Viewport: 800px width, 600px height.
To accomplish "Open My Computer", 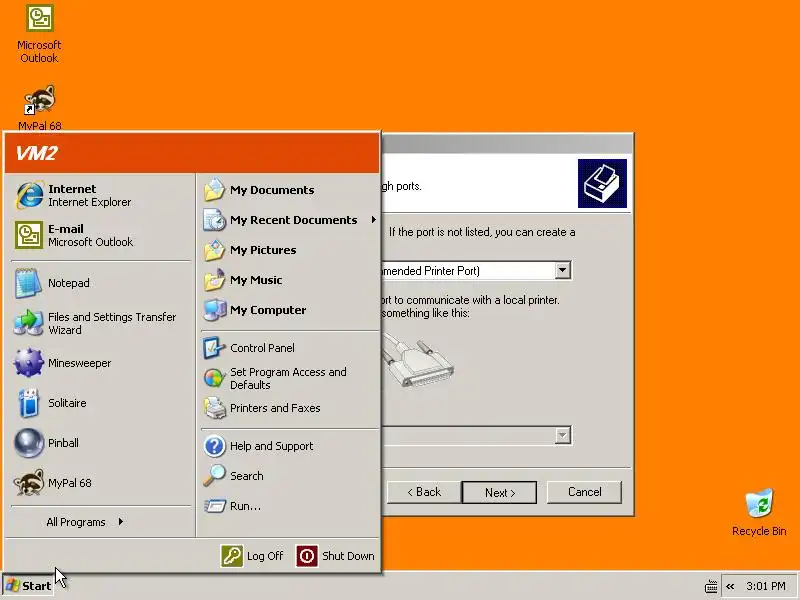I will pyautogui.click(x=289, y=310).
